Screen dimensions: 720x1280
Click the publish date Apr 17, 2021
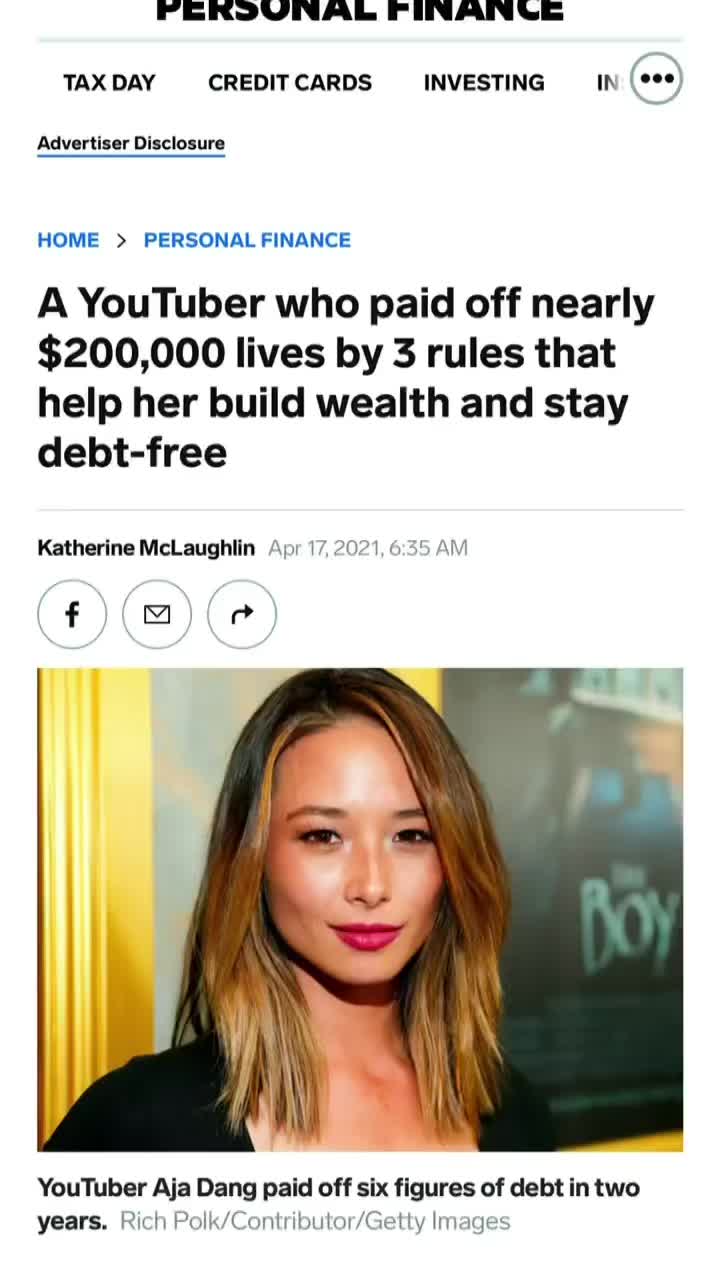tap(368, 548)
